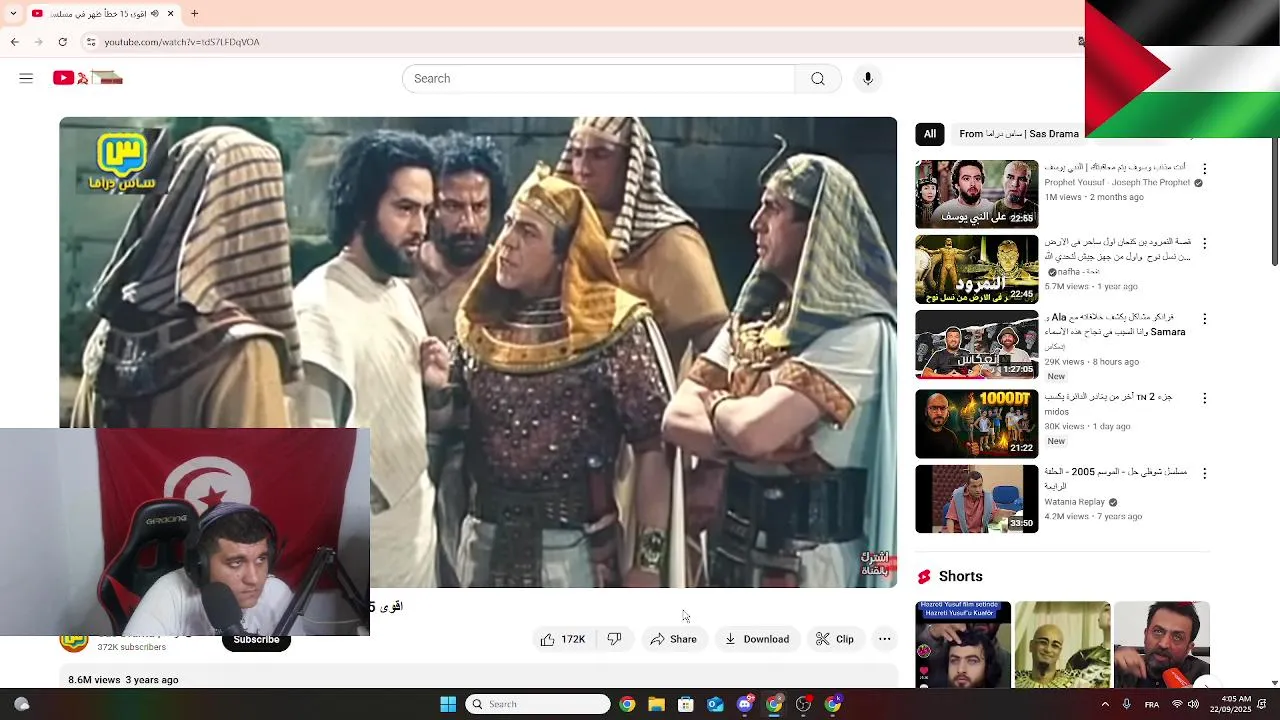Open the 22:55 Prophet Yousuf video thumbnail

(977, 194)
